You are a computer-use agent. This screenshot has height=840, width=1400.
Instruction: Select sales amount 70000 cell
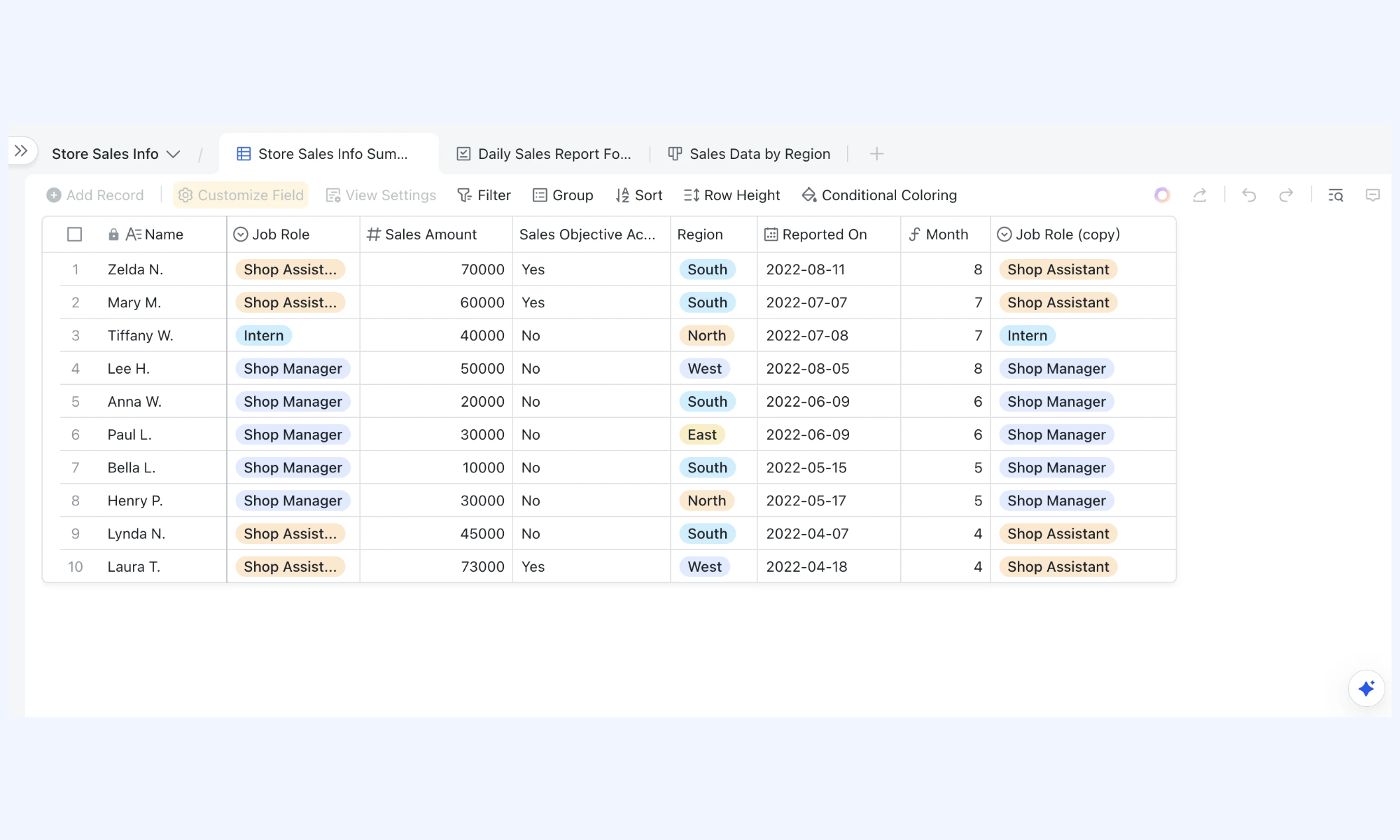436,269
